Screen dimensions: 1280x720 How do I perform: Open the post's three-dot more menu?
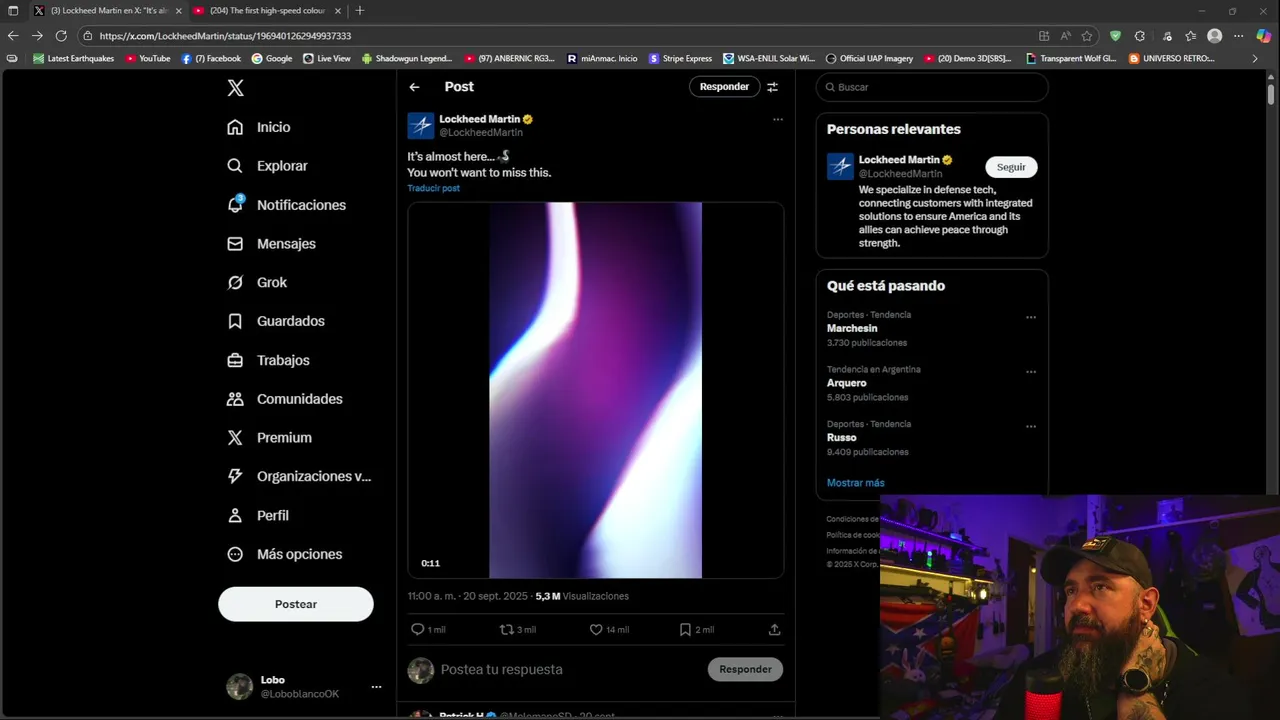(x=777, y=119)
